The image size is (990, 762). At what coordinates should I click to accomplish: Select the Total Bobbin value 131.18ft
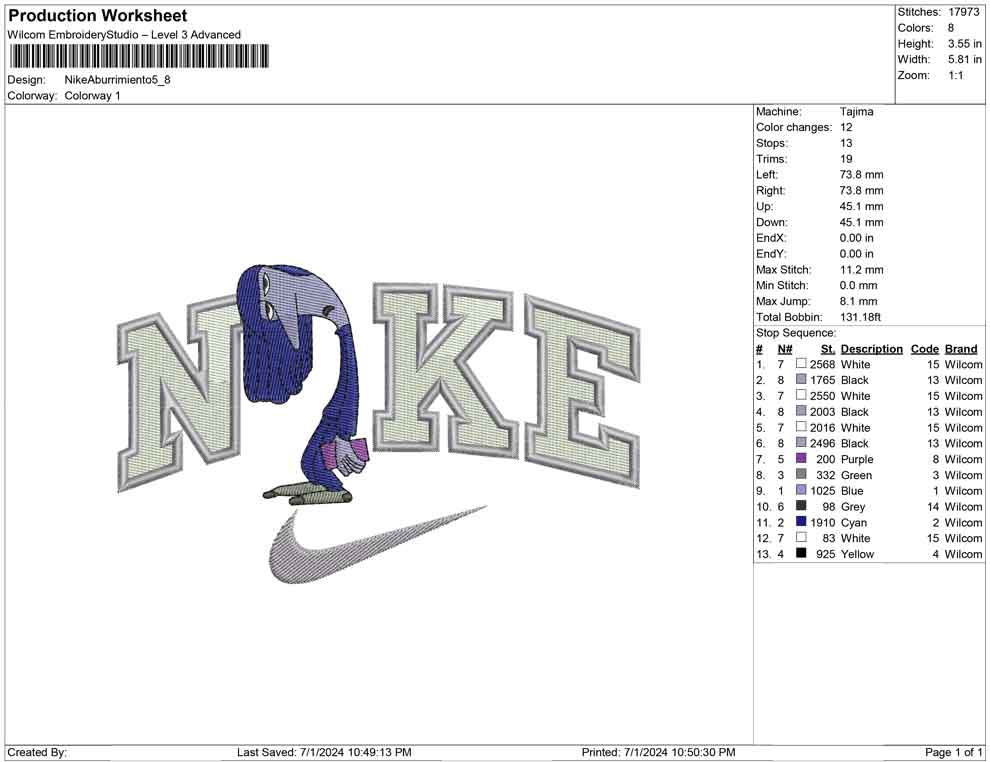click(x=861, y=317)
